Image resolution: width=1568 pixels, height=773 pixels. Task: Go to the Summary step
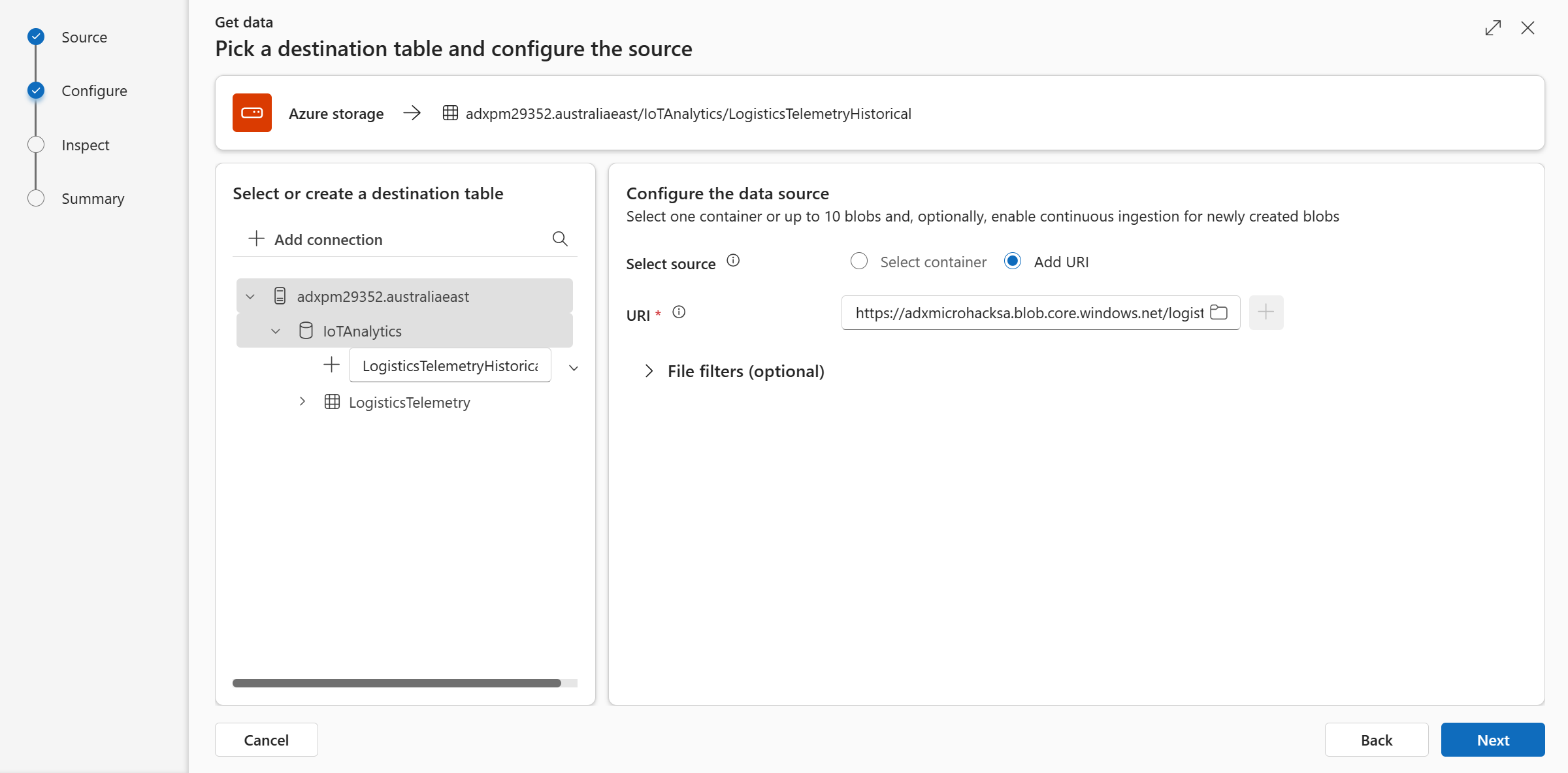[x=93, y=199]
